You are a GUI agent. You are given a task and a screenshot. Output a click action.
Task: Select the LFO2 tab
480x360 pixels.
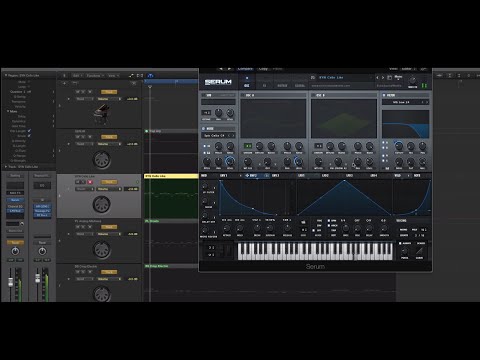click(x=325, y=175)
